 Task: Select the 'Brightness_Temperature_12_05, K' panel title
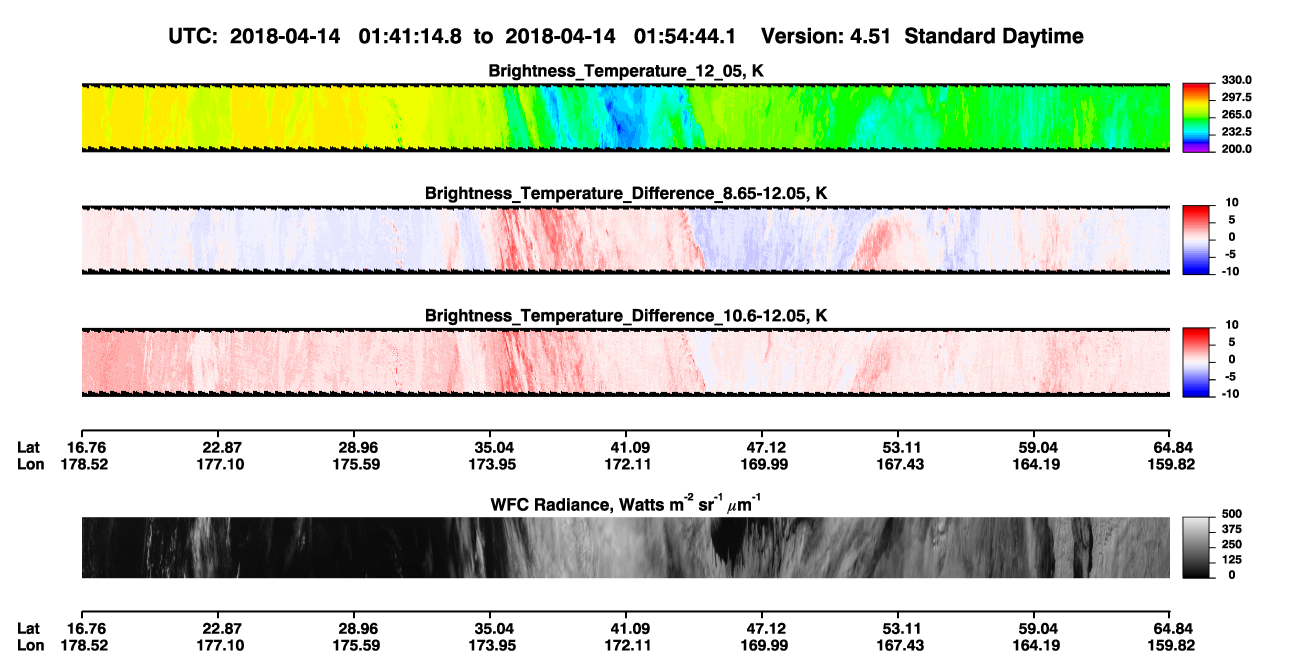(626, 71)
